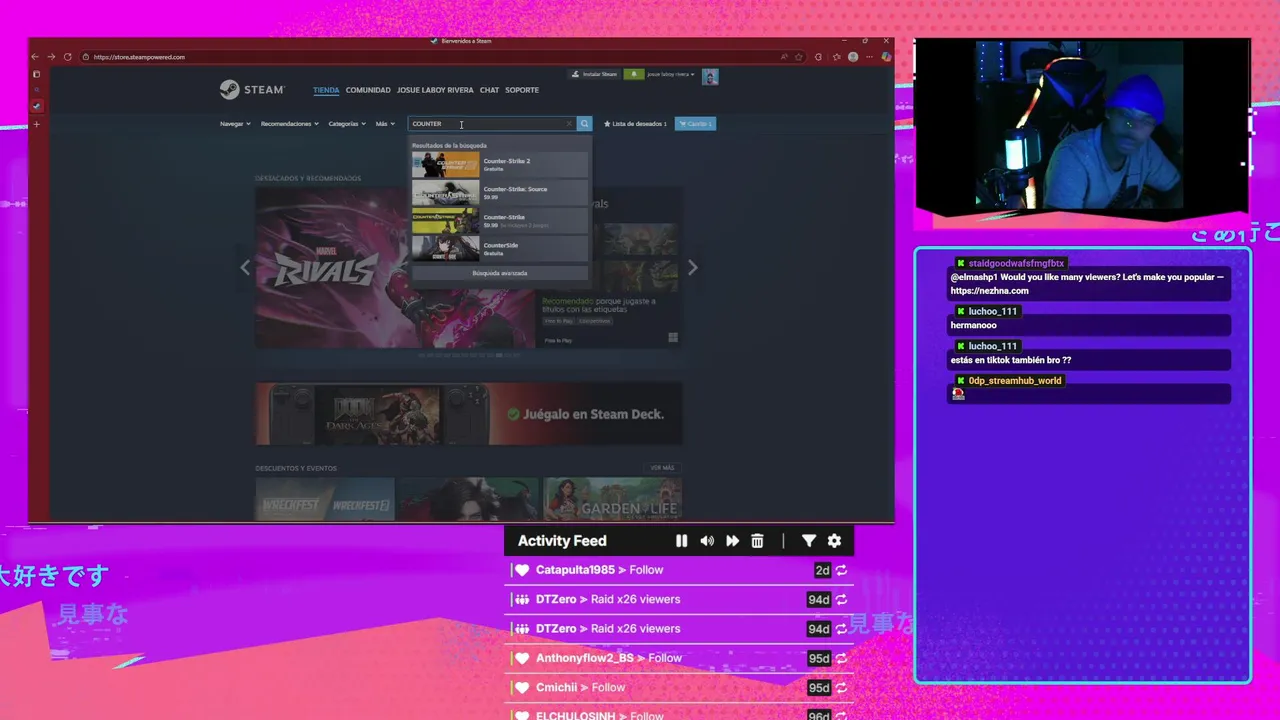Open the Marvel Rivals featured image

pyautogui.click(x=395, y=268)
